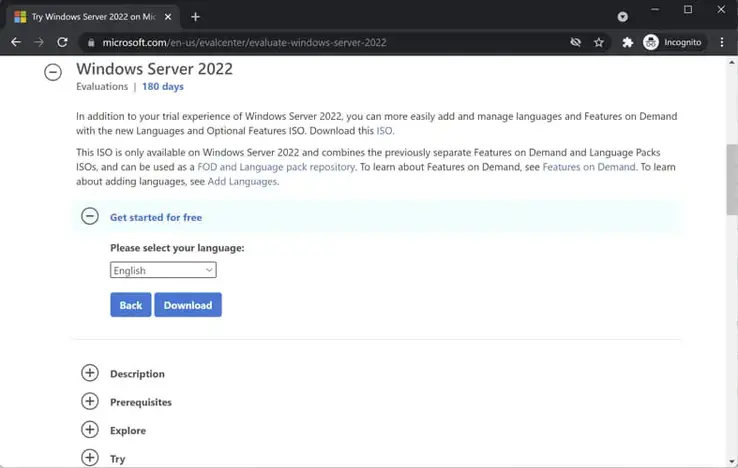Open the ISO download link
Image resolution: width=738 pixels, height=468 pixels.
point(384,131)
